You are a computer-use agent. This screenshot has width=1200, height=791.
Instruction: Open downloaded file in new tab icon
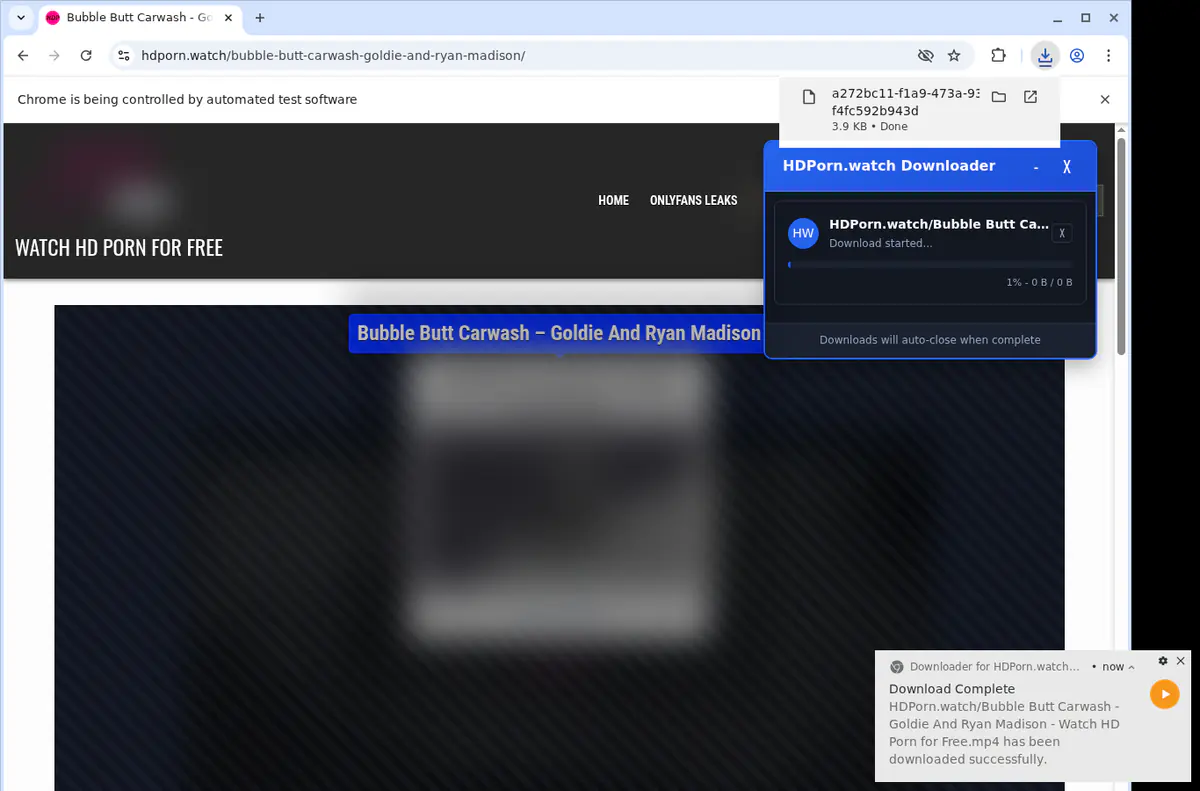coord(1030,97)
